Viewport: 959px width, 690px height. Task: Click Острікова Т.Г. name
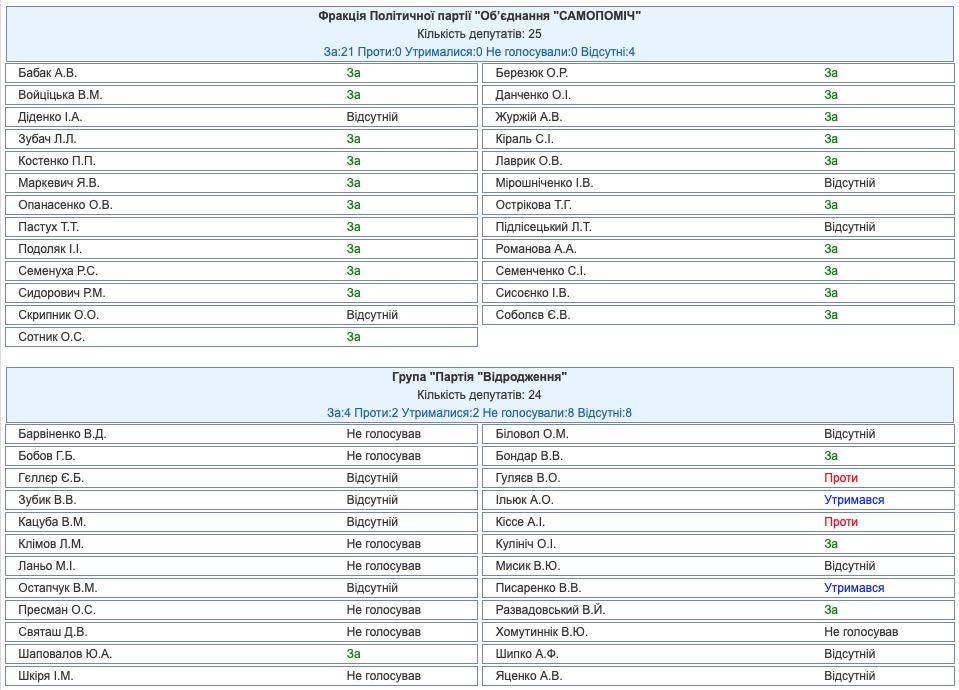point(534,205)
